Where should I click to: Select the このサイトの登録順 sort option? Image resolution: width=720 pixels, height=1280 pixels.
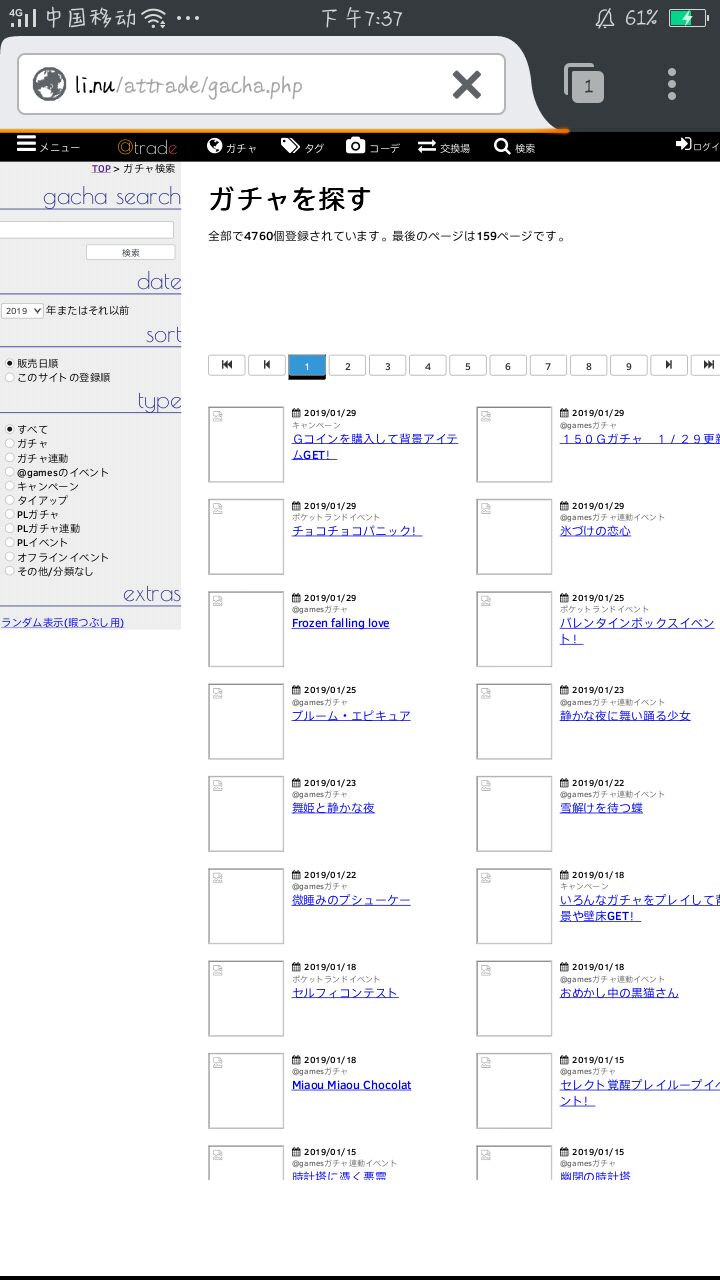click(10, 378)
